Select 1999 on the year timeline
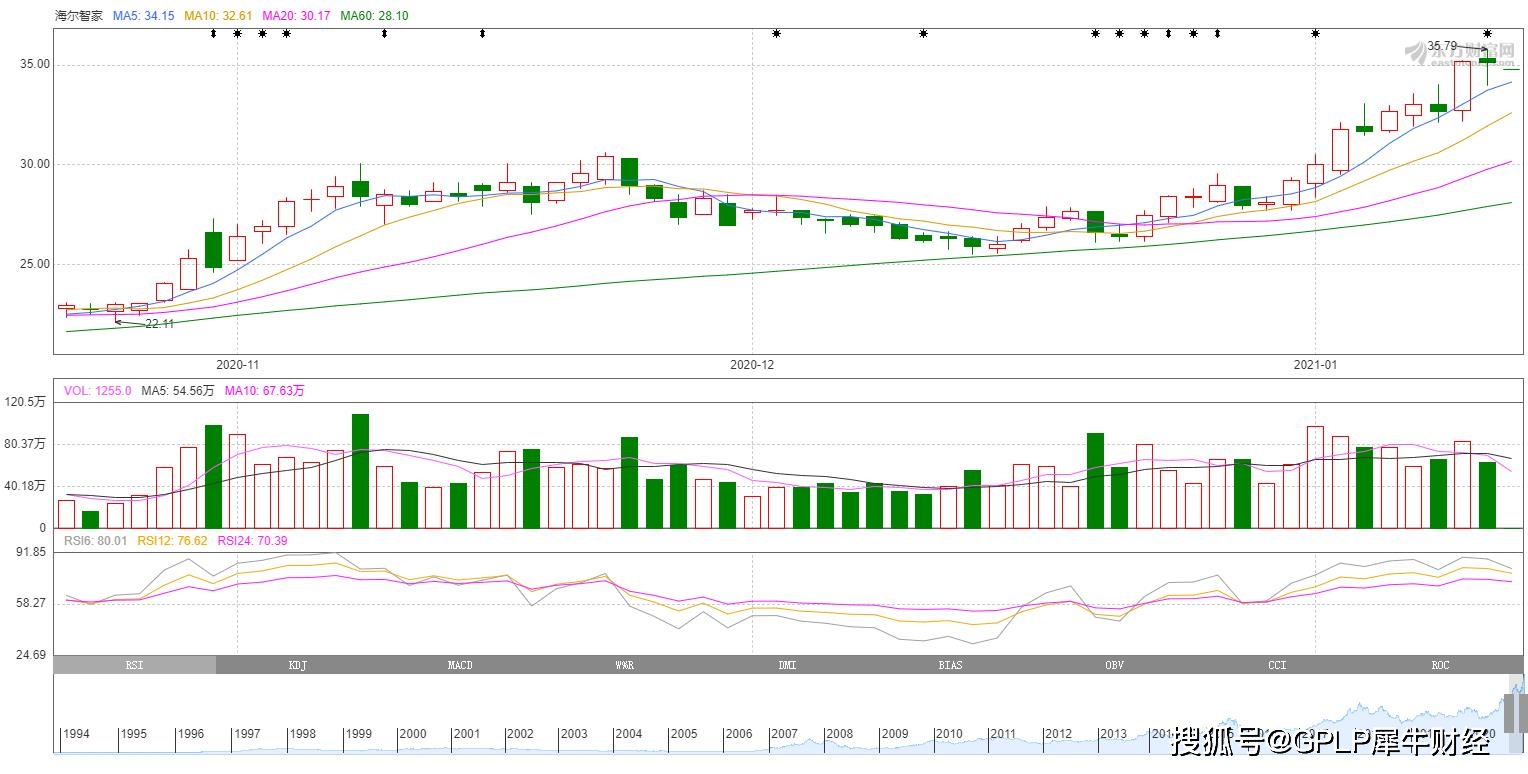Screen dimensions: 1528x774 [358, 734]
